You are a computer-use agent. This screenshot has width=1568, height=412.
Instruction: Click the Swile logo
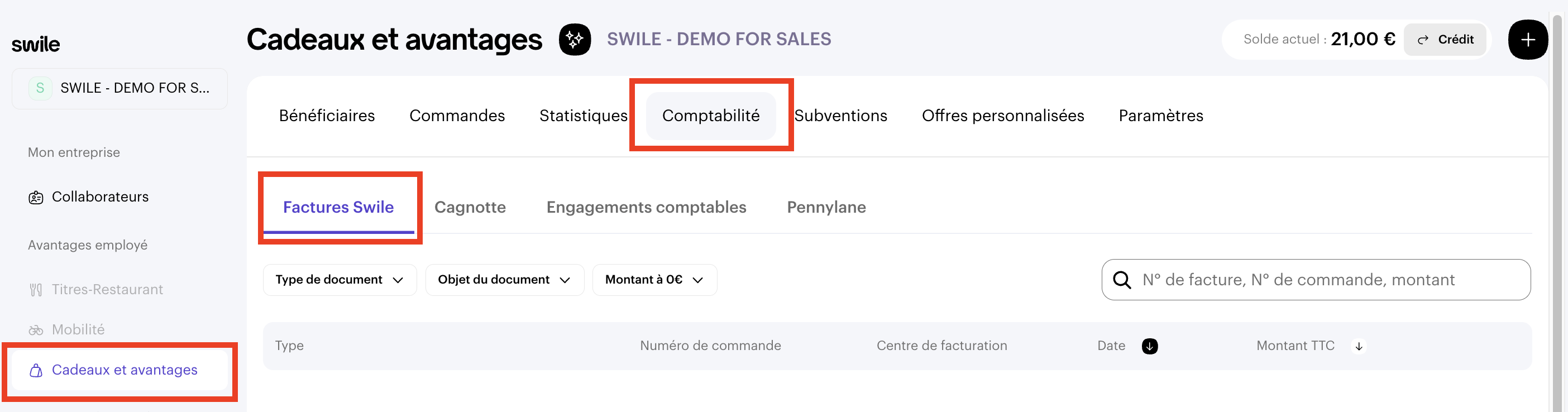[36, 45]
